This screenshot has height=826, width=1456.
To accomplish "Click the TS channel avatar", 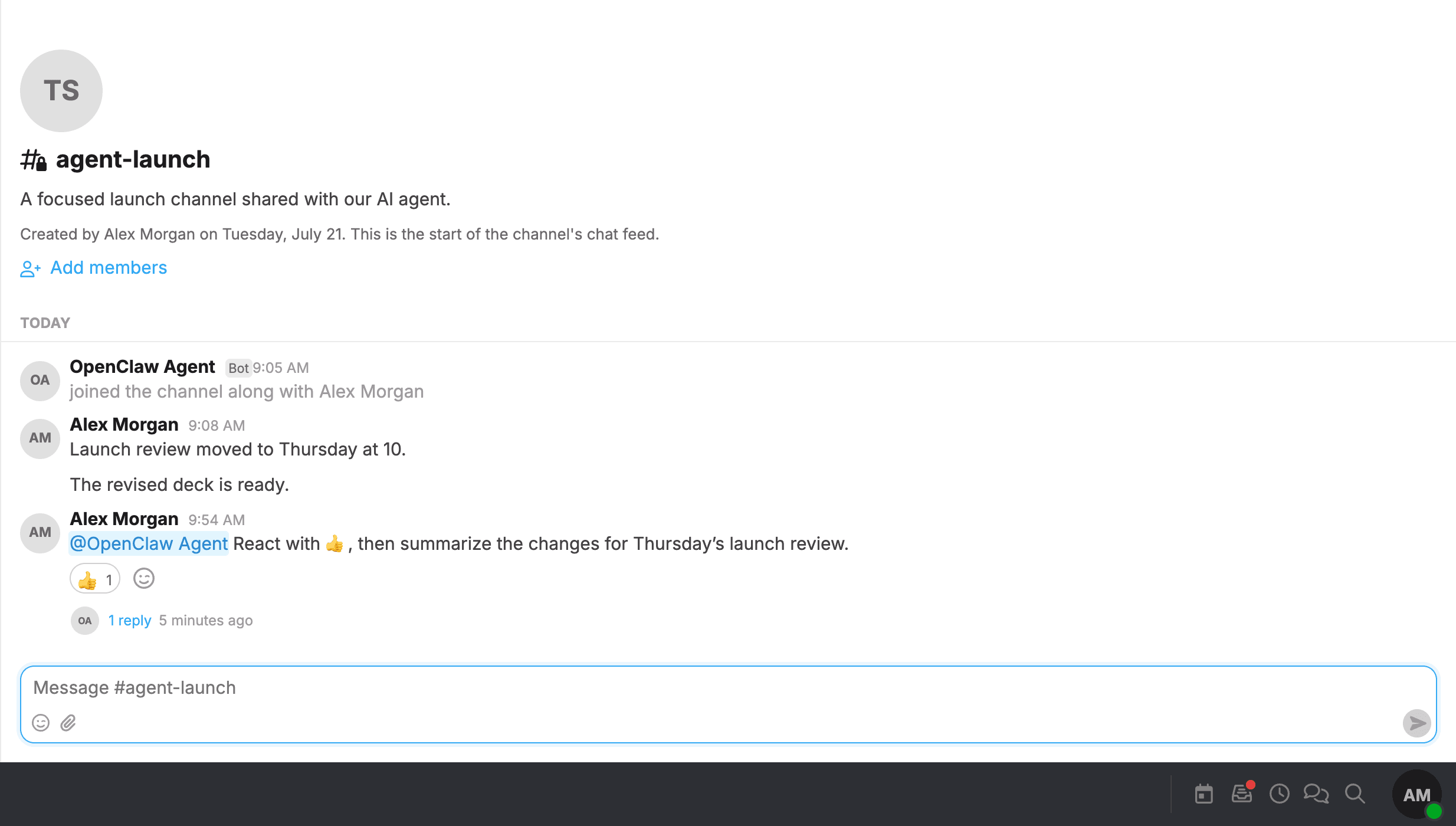I will point(61,90).
